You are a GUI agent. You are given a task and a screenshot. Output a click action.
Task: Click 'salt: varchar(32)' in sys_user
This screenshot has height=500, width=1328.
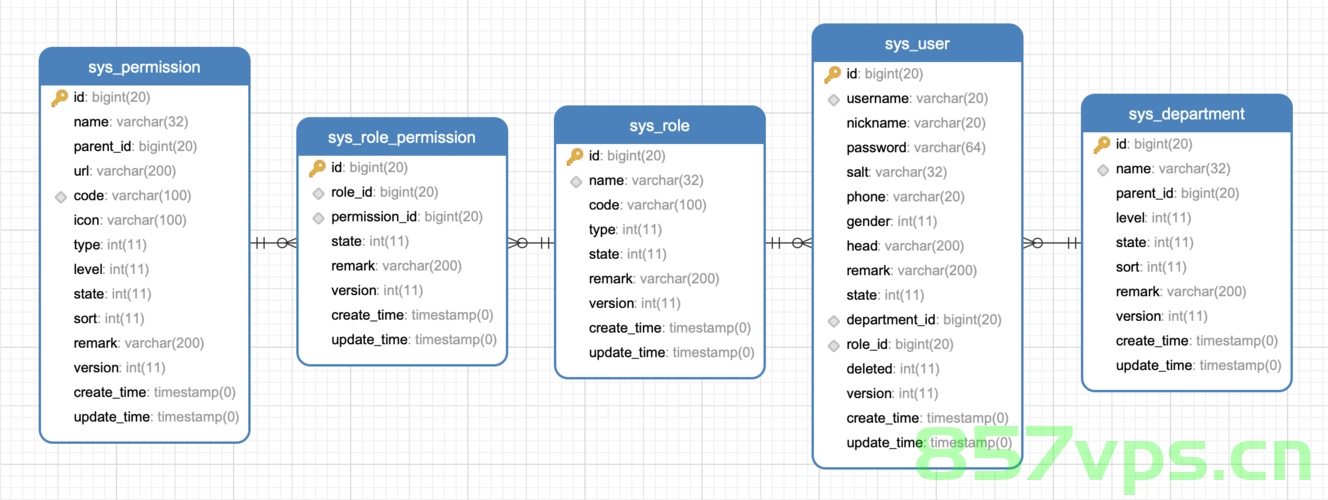click(x=897, y=172)
